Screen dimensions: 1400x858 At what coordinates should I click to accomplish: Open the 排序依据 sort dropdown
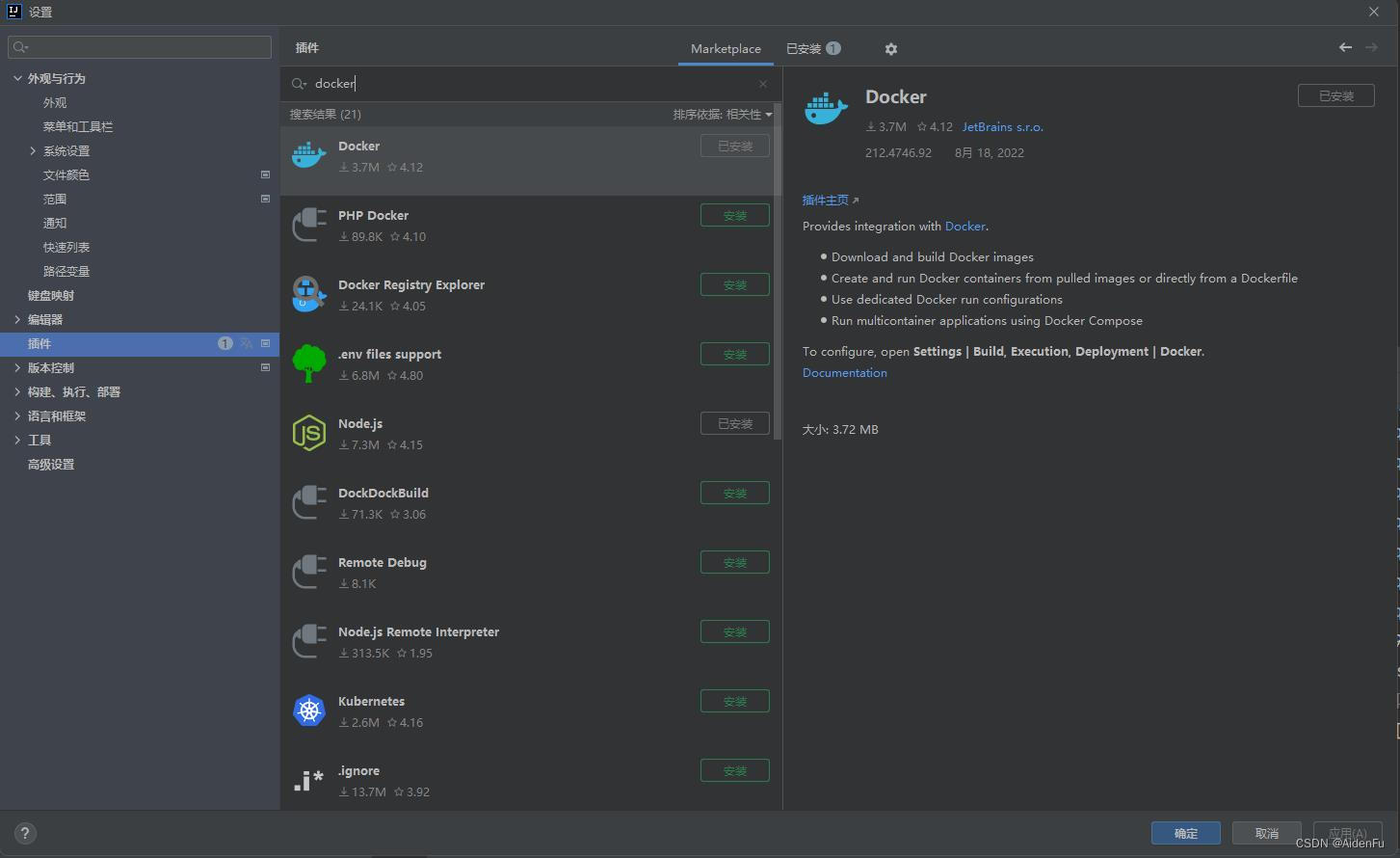coord(723,115)
